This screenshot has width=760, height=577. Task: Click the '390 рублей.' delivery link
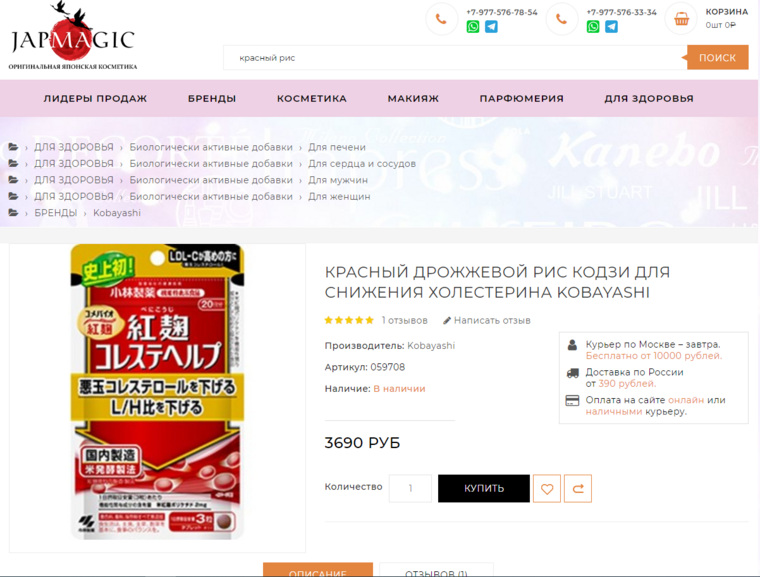pos(627,384)
